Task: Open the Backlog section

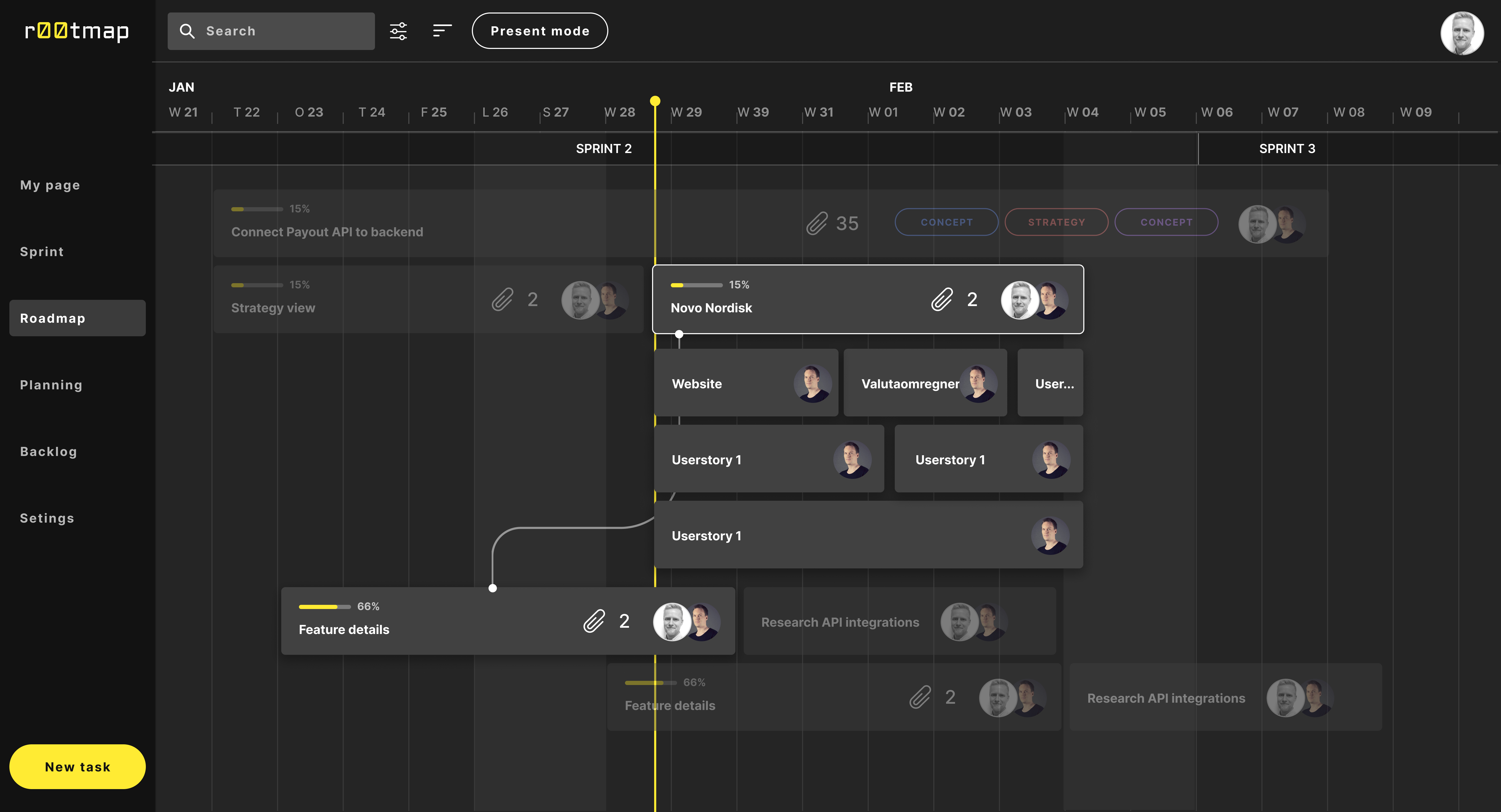Action: 48,452
